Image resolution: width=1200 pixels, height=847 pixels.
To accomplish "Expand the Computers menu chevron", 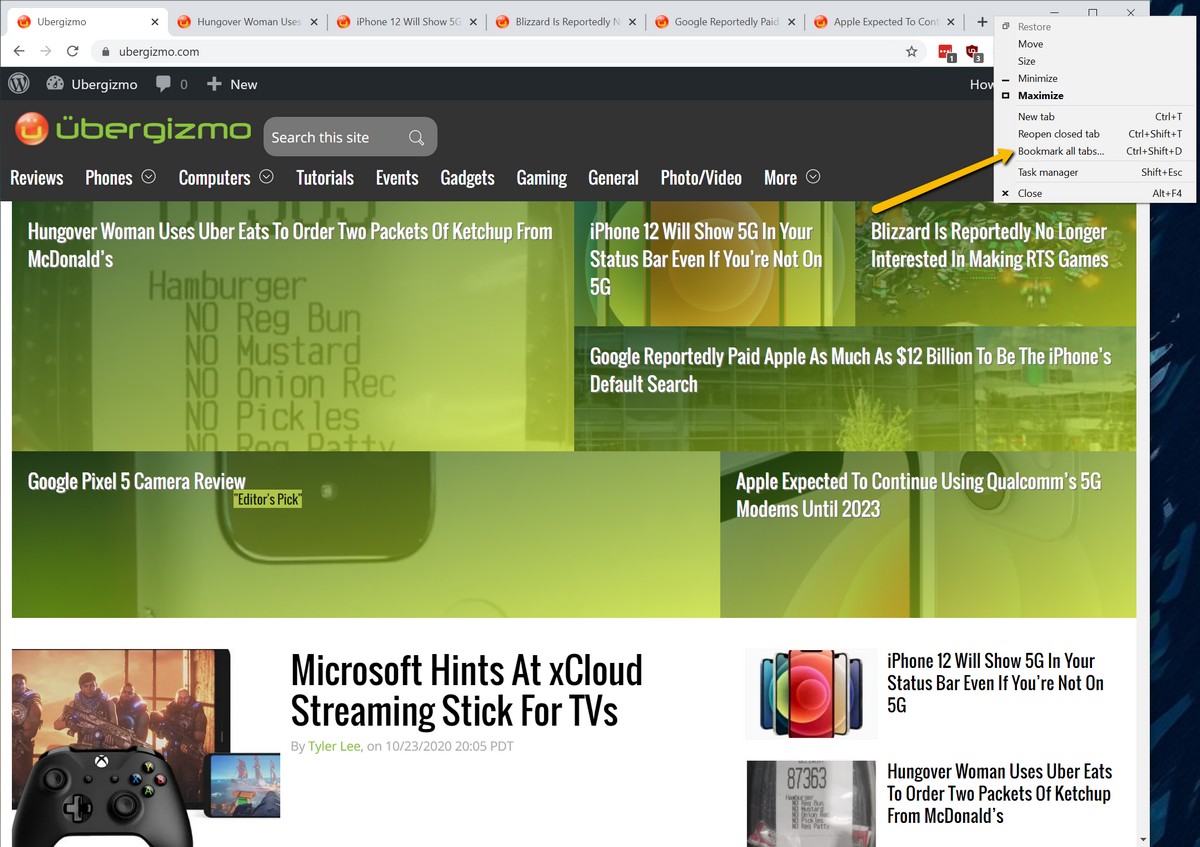I will click(266, 177).
